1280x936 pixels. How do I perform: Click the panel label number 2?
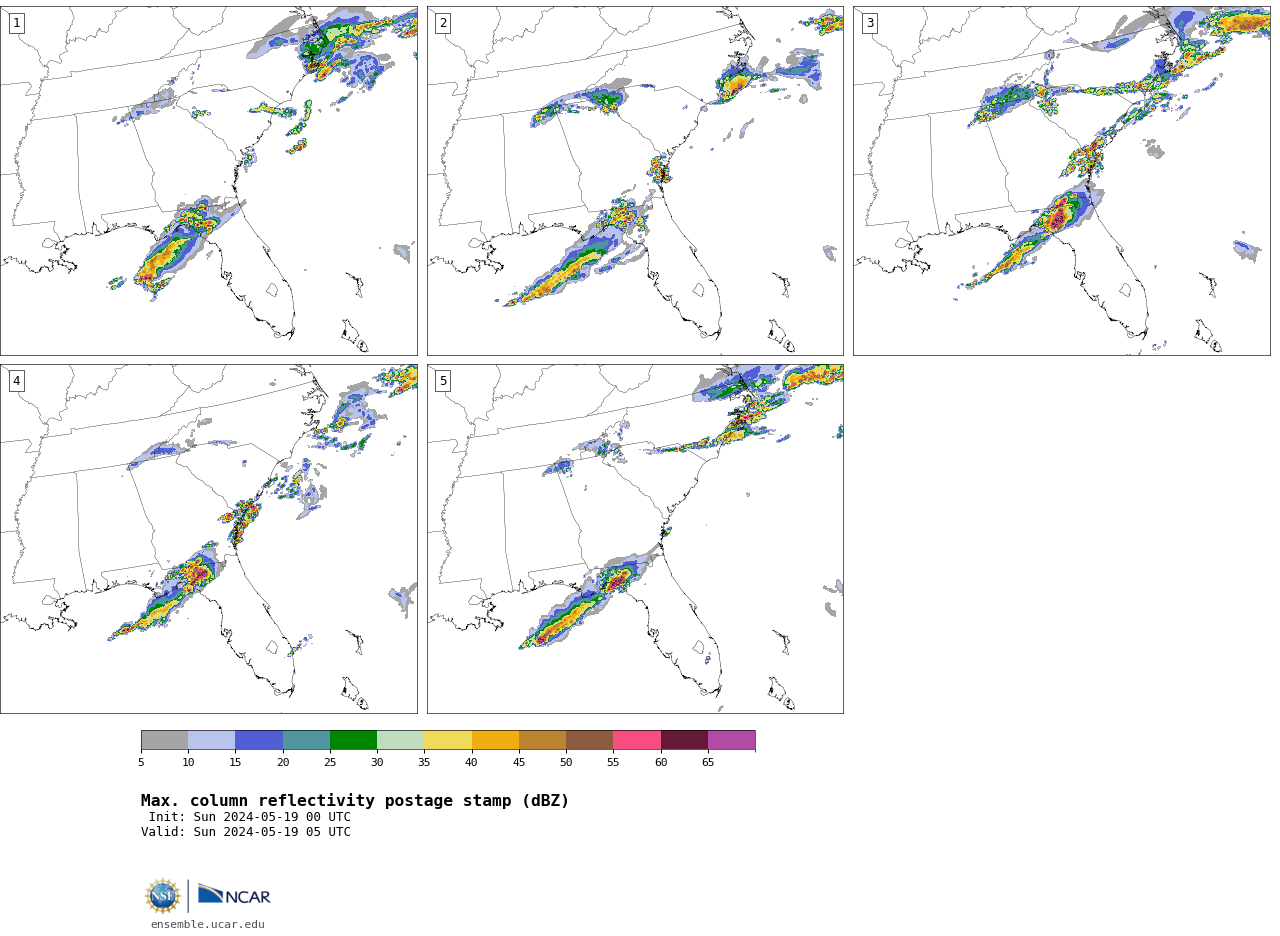pos(443,23)
